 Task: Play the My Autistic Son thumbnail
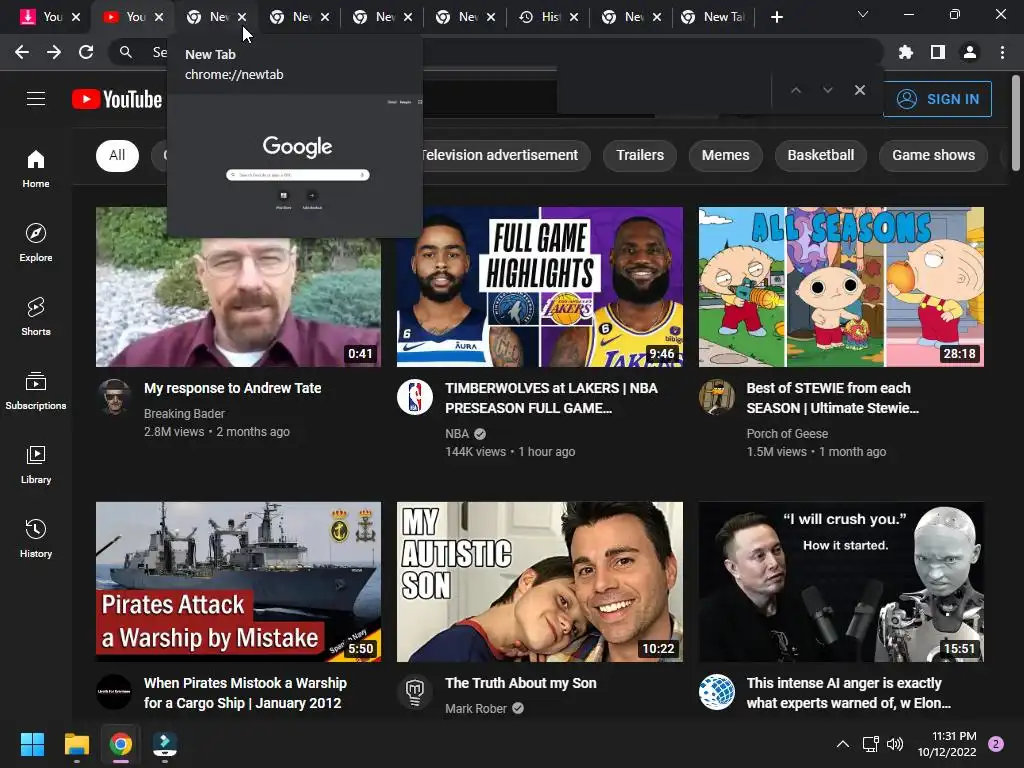pyautogui.click(x=539, y=582)
